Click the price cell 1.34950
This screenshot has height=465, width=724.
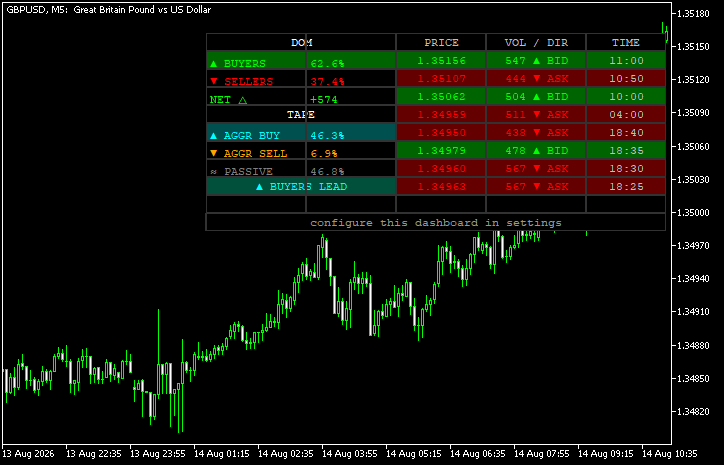(441, 133)
